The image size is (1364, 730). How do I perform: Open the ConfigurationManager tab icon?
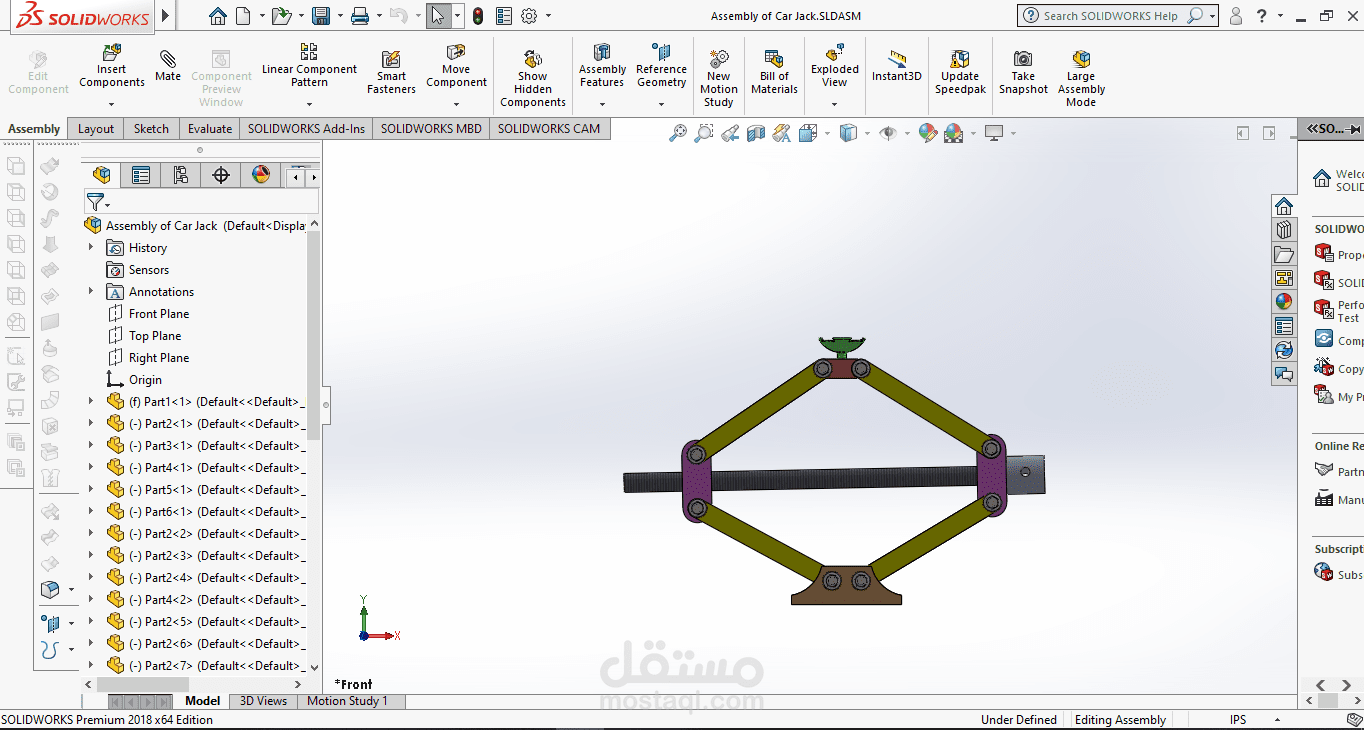pyautogui.click(x=181, y=176)
